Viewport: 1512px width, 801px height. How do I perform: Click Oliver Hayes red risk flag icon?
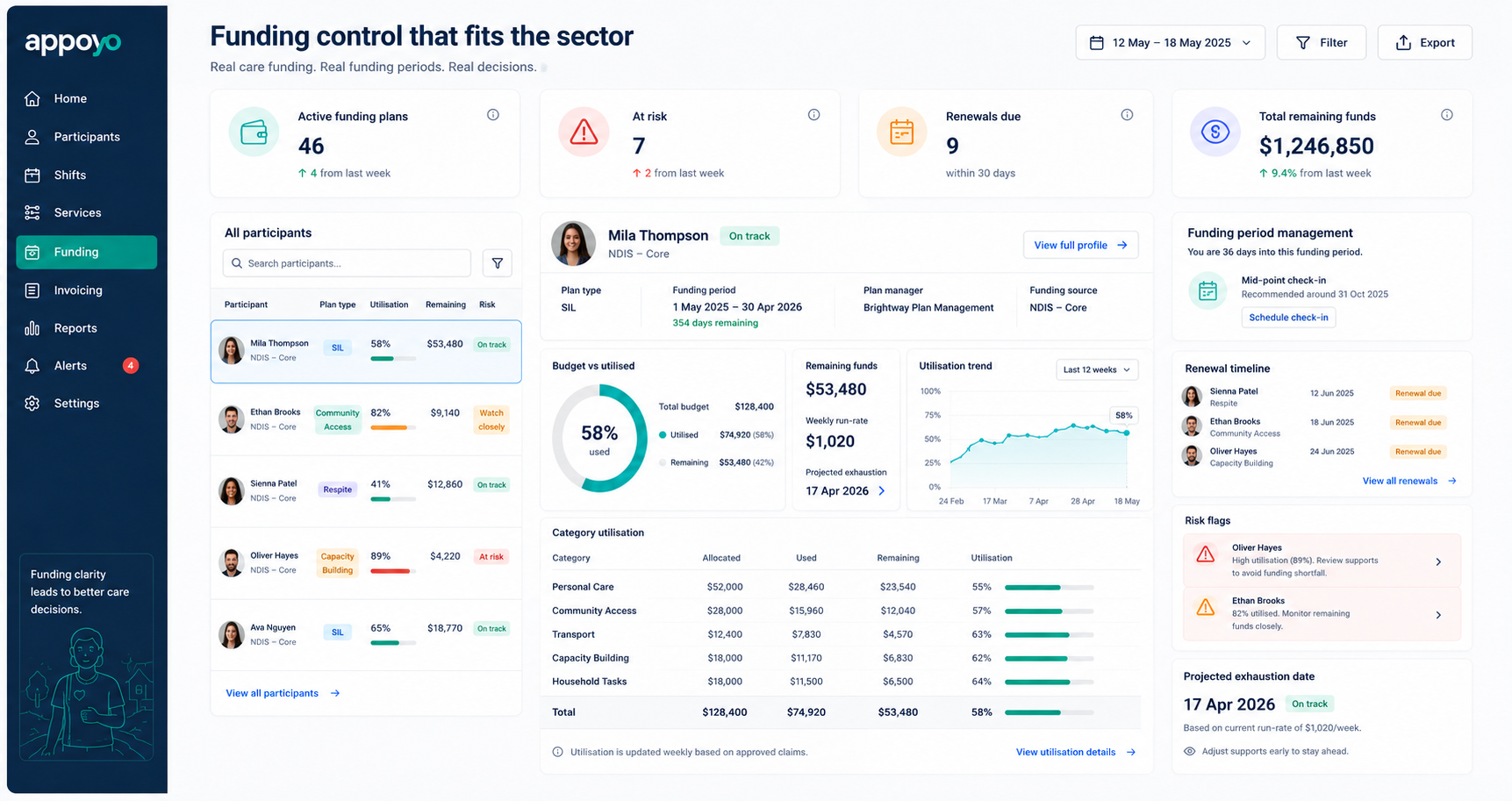1206,554
